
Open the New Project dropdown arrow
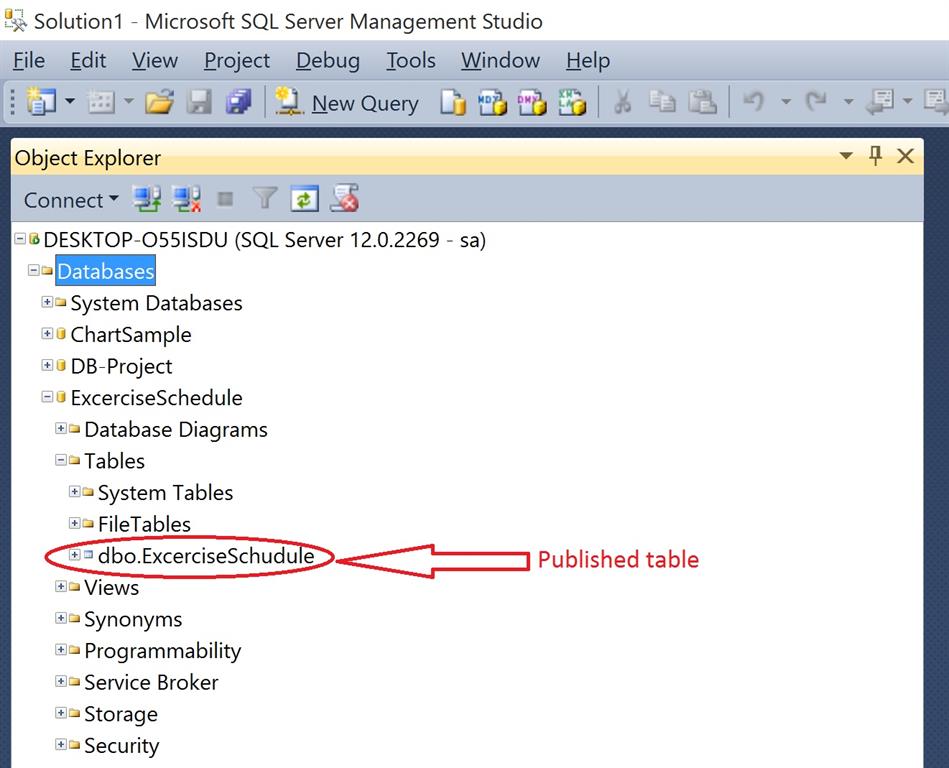(x=70, y=101)
